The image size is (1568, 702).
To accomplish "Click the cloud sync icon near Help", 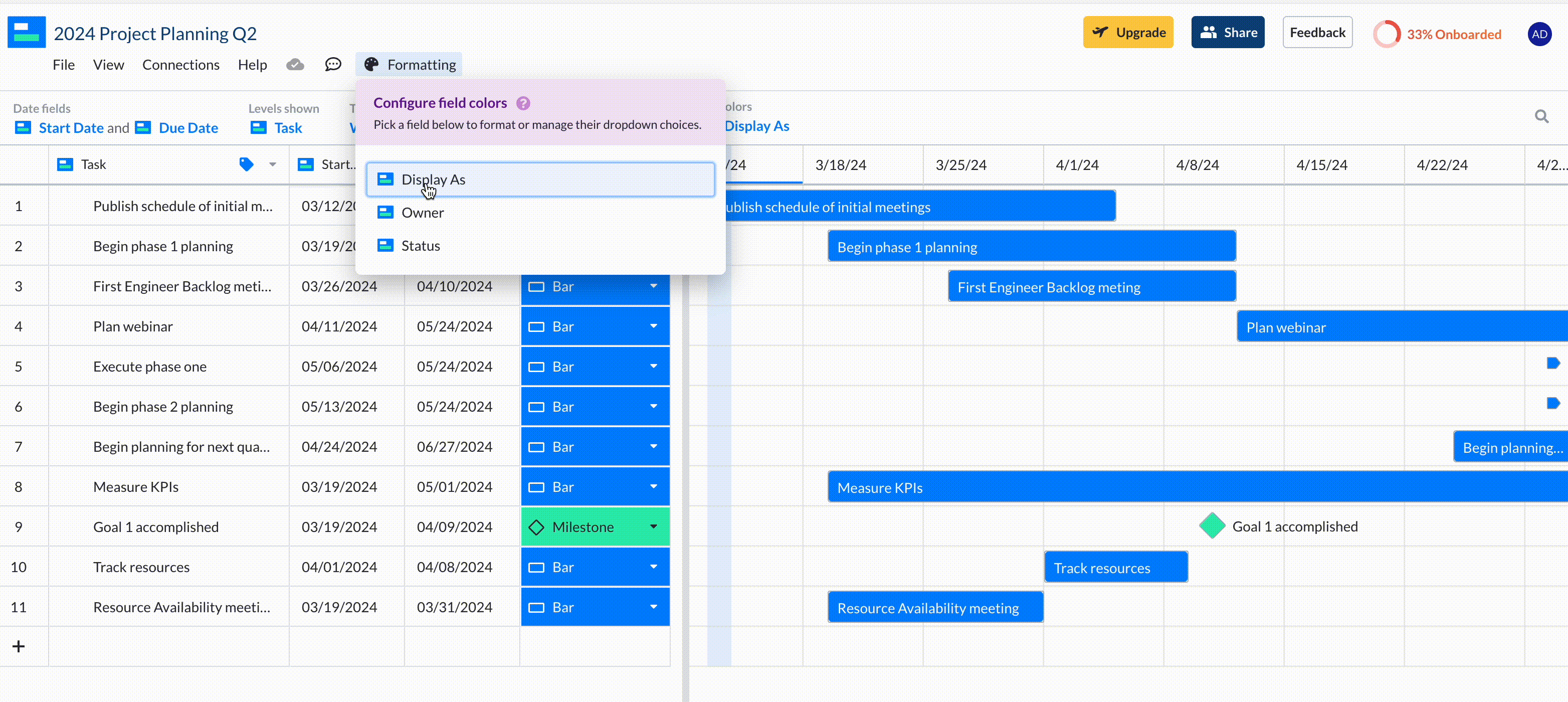I will 295,64.
